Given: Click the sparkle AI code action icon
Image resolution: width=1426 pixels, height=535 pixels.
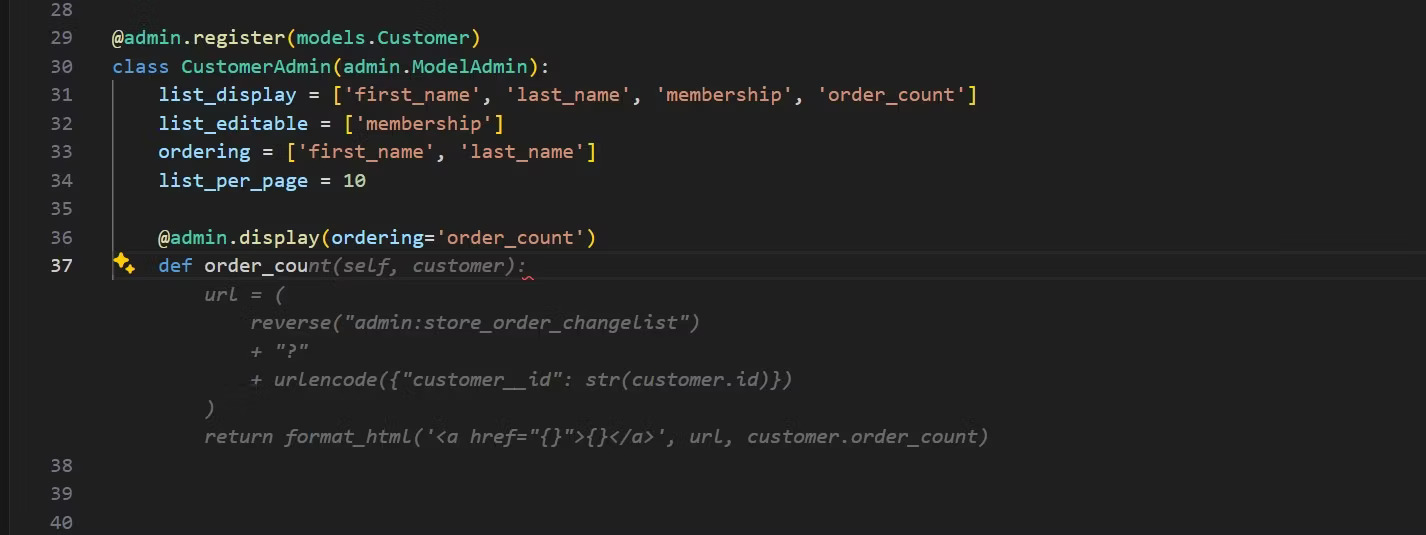Looking at the screenshot, I should (x=124, y=264).
